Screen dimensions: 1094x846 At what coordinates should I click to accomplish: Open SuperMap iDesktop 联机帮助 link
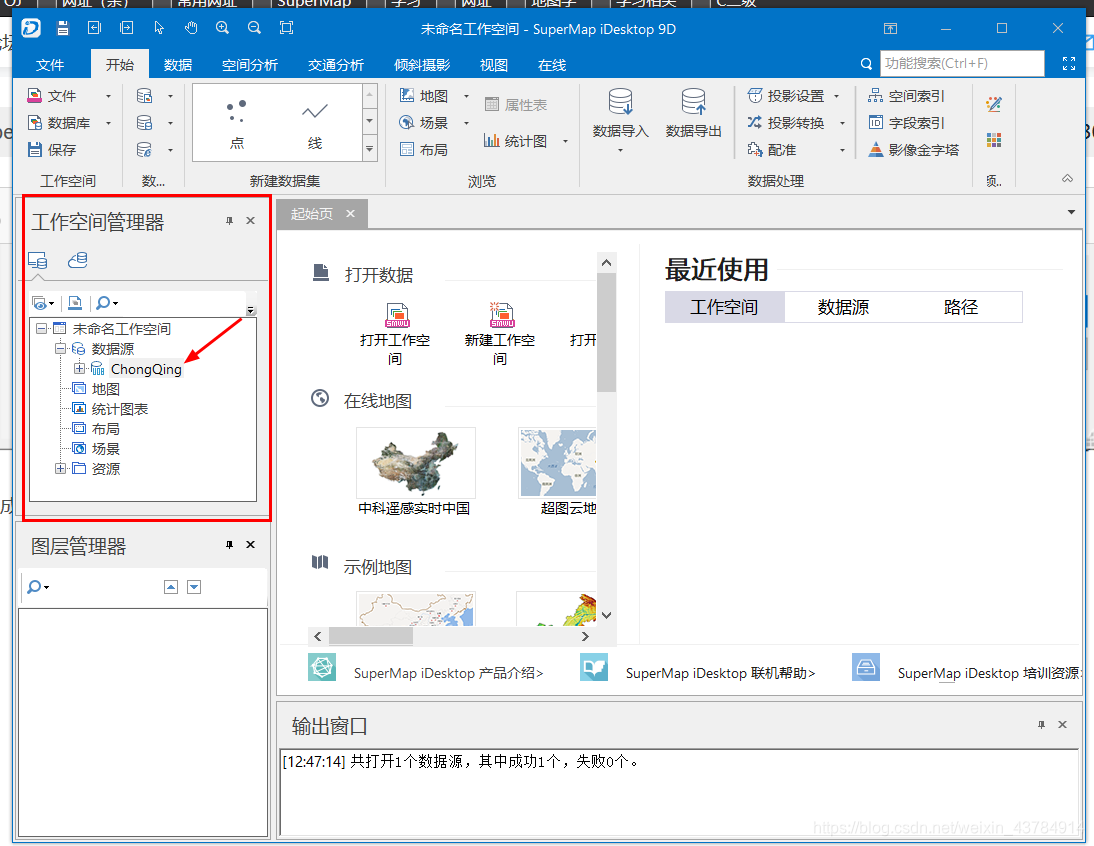click(720, 673)
